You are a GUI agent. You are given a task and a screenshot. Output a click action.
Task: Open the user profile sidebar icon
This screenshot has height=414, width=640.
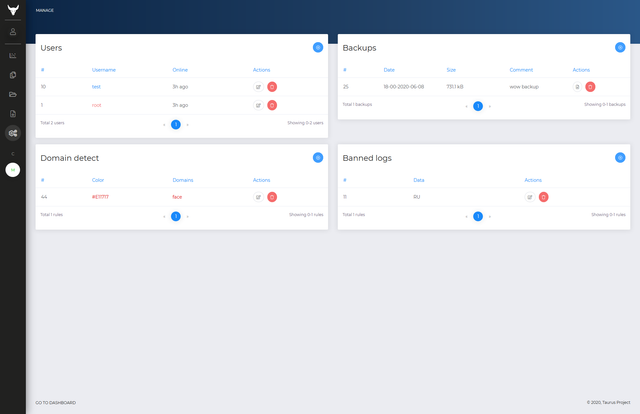(13, 31)
